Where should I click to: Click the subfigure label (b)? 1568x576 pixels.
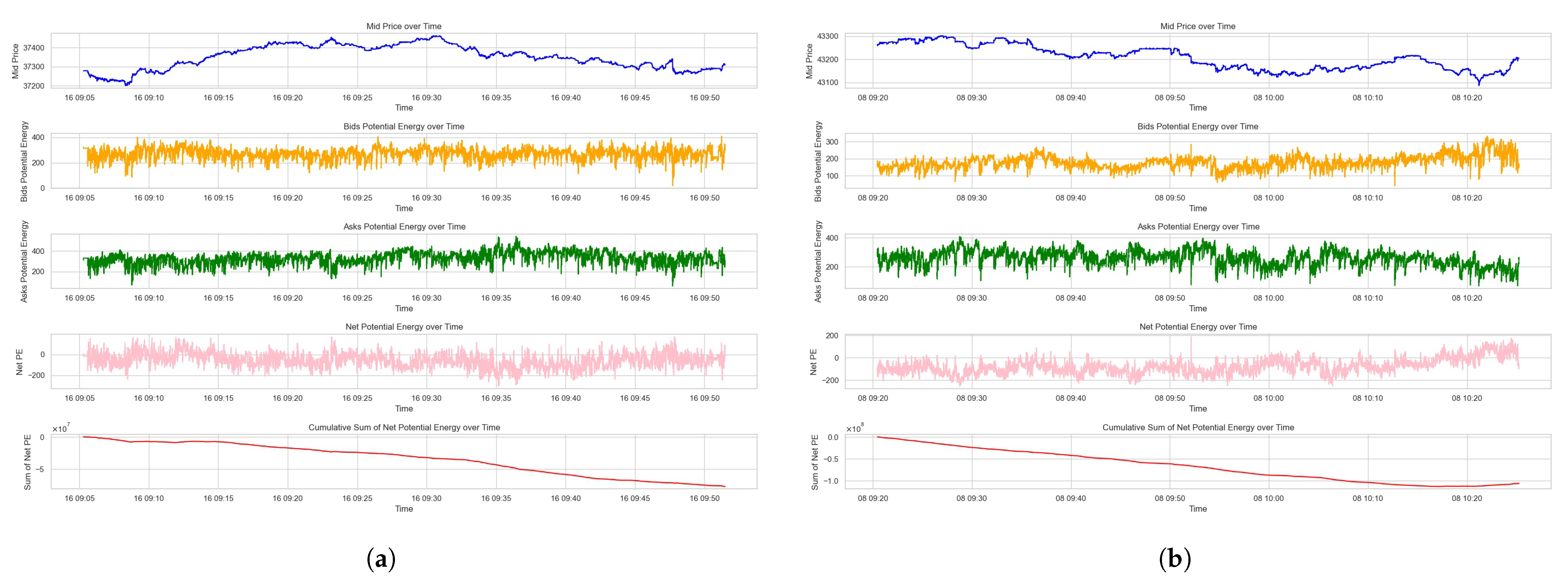[x=1175, y=559]
